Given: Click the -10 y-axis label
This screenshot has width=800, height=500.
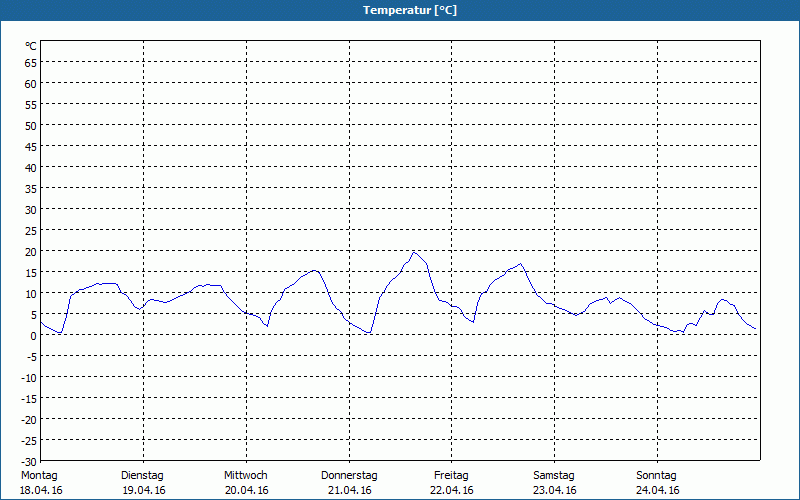Looking at the screenshot, I should (x=29, y=378).
